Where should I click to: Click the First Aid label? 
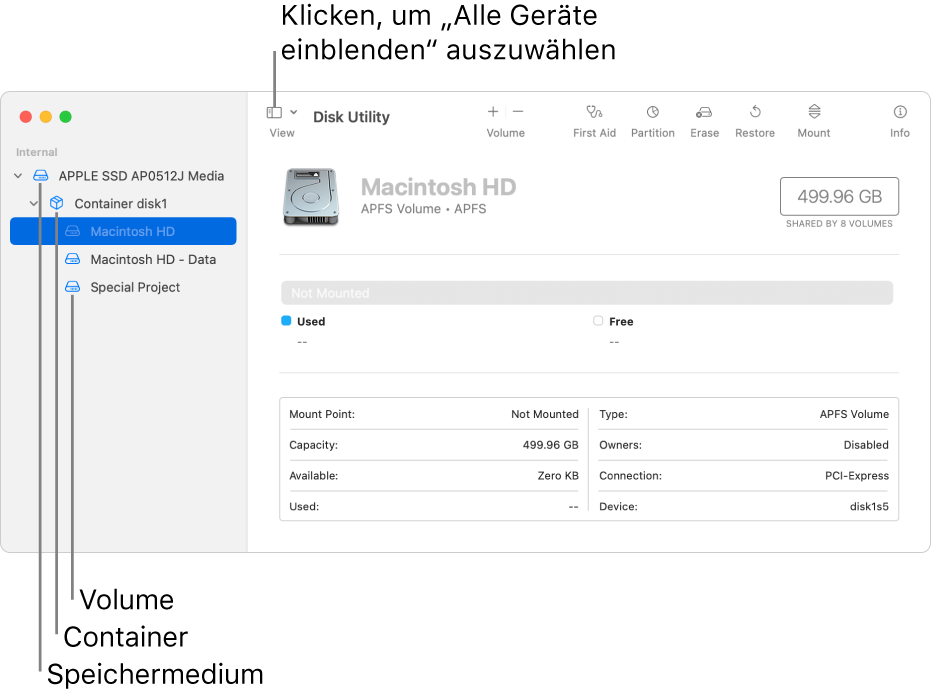[594, 133]
